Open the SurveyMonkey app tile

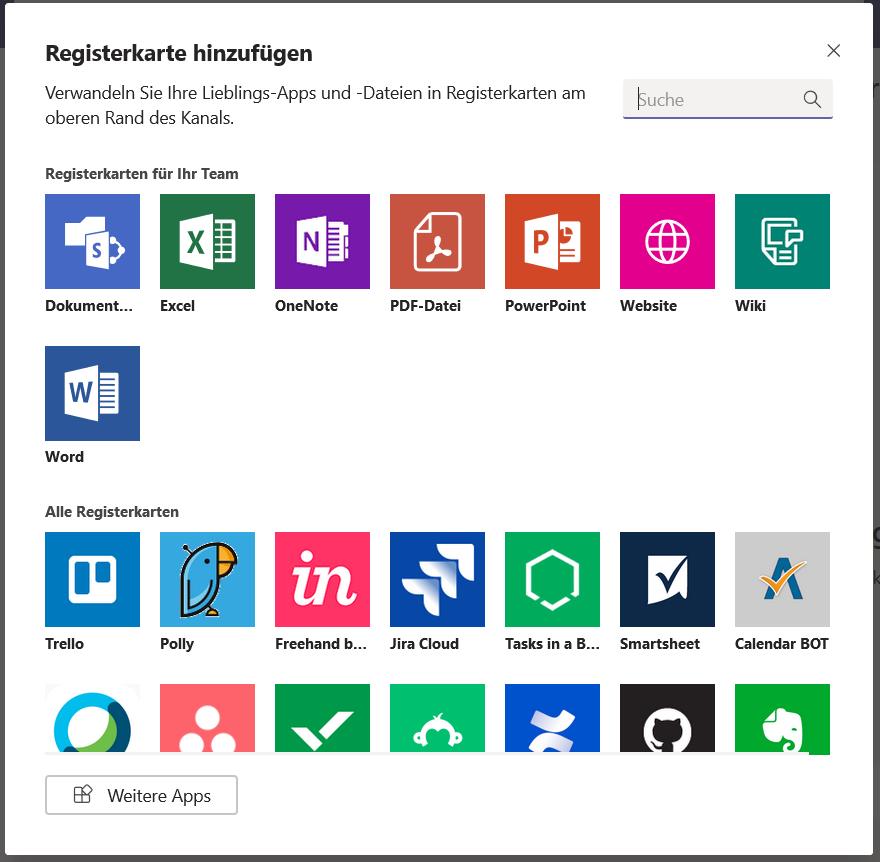click(x=437, y=718)
